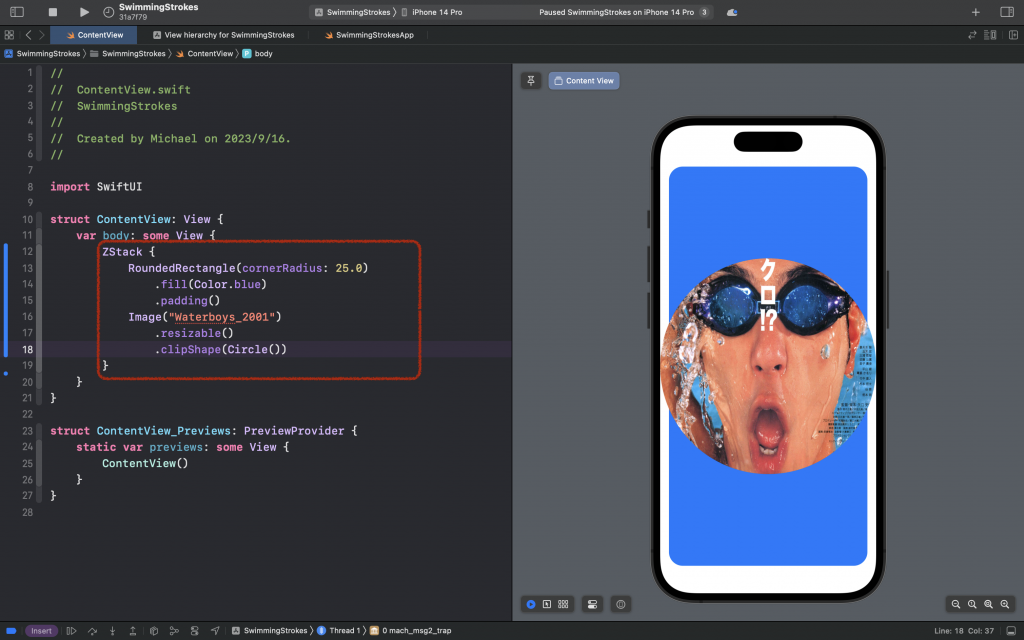This screenshot has width=1024, height=640.
Task: Step into in the debugger
Action: 112,631
